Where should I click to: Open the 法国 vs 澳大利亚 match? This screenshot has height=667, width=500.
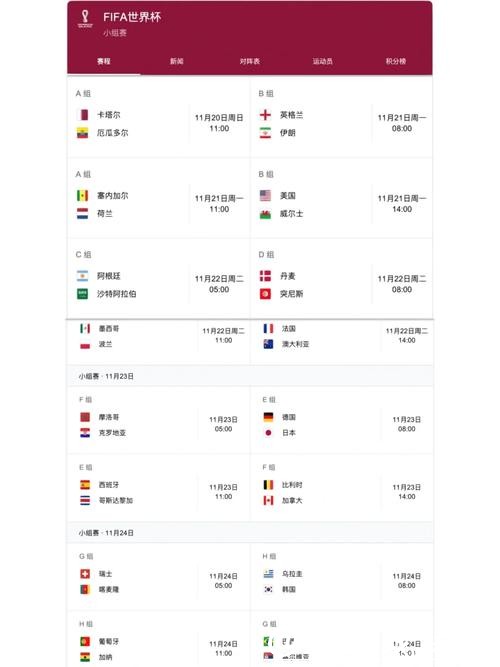[342, 342]
